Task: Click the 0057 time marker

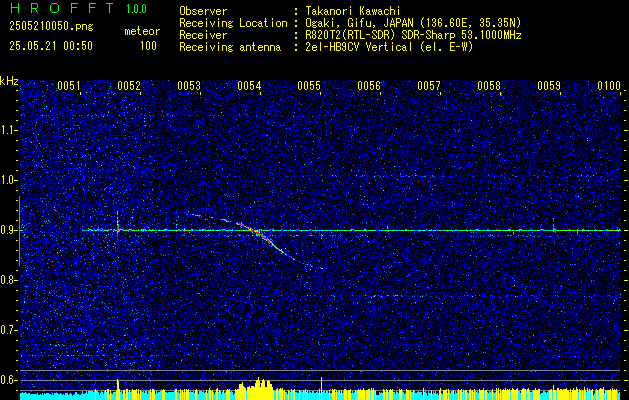Action: pyautogui.click(x=429, y=85)
